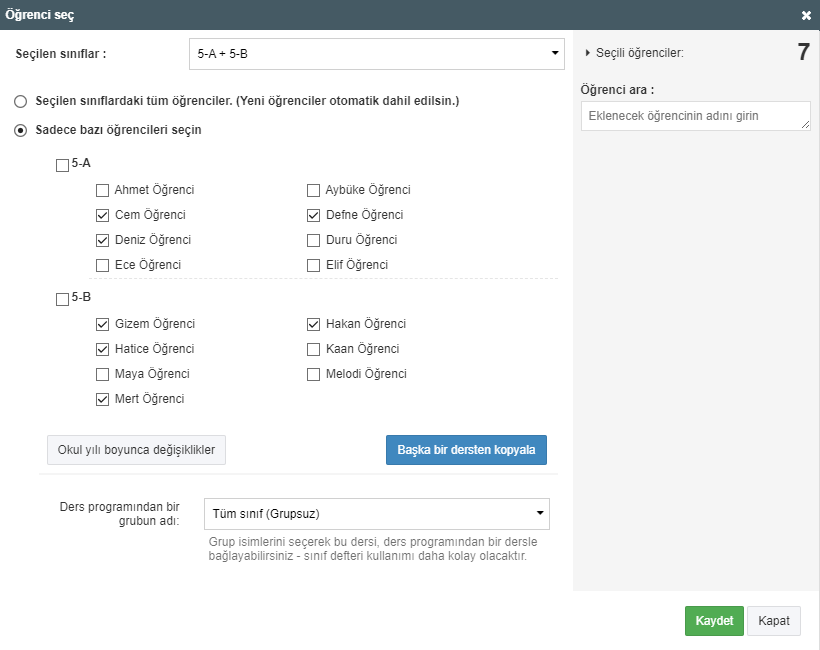Image resolution: width=820 pixels, height=650 pixels.
Task: Open the Seçilen sınıflar dropdown
Action: pos(376,54)
